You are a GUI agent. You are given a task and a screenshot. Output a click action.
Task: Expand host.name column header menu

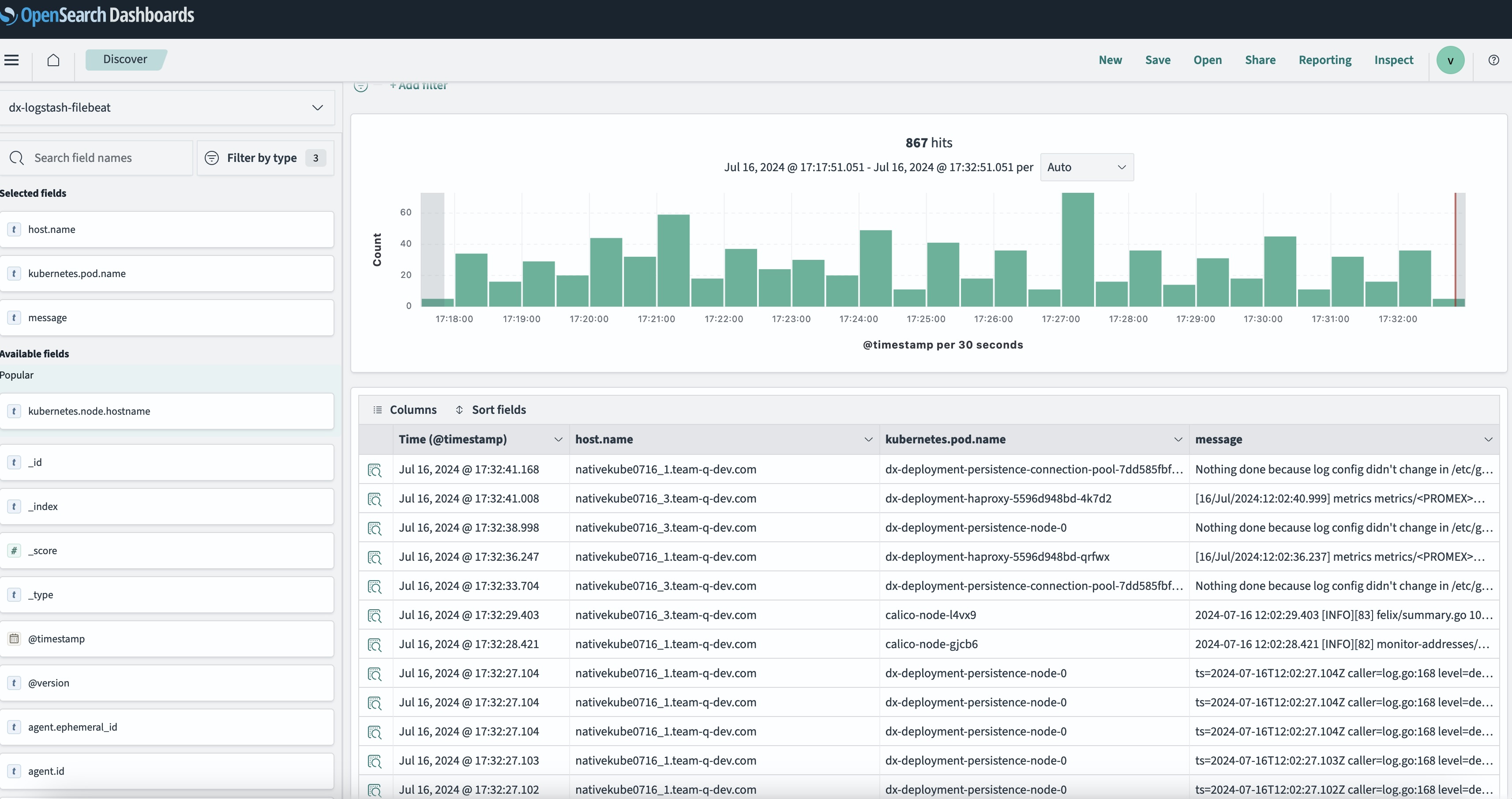coord(868,440)
